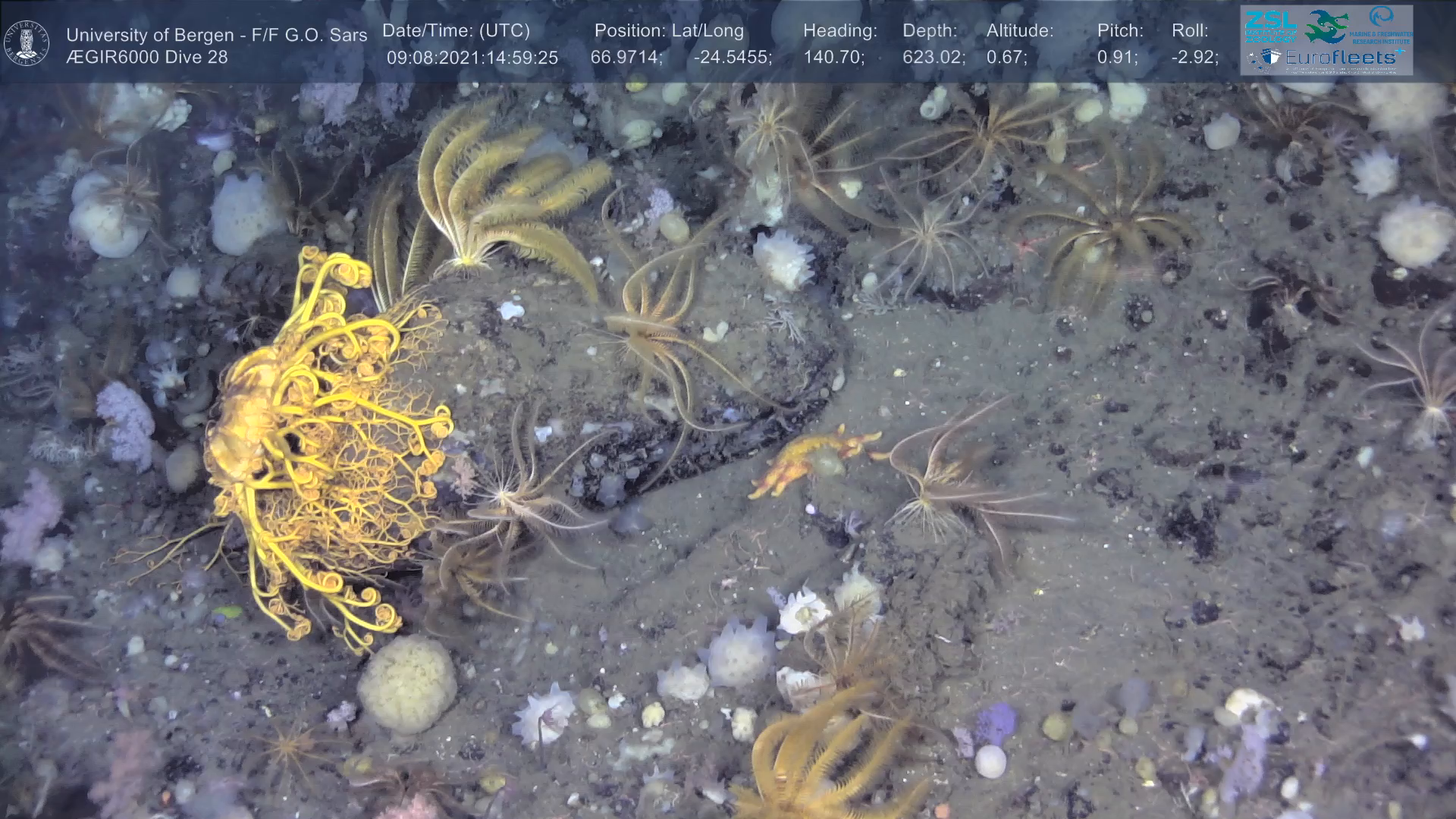This screenshot has height=819, width=1456.
Task: Click the ZSL Institute of Zoology logo
Action: (1269, 27)
